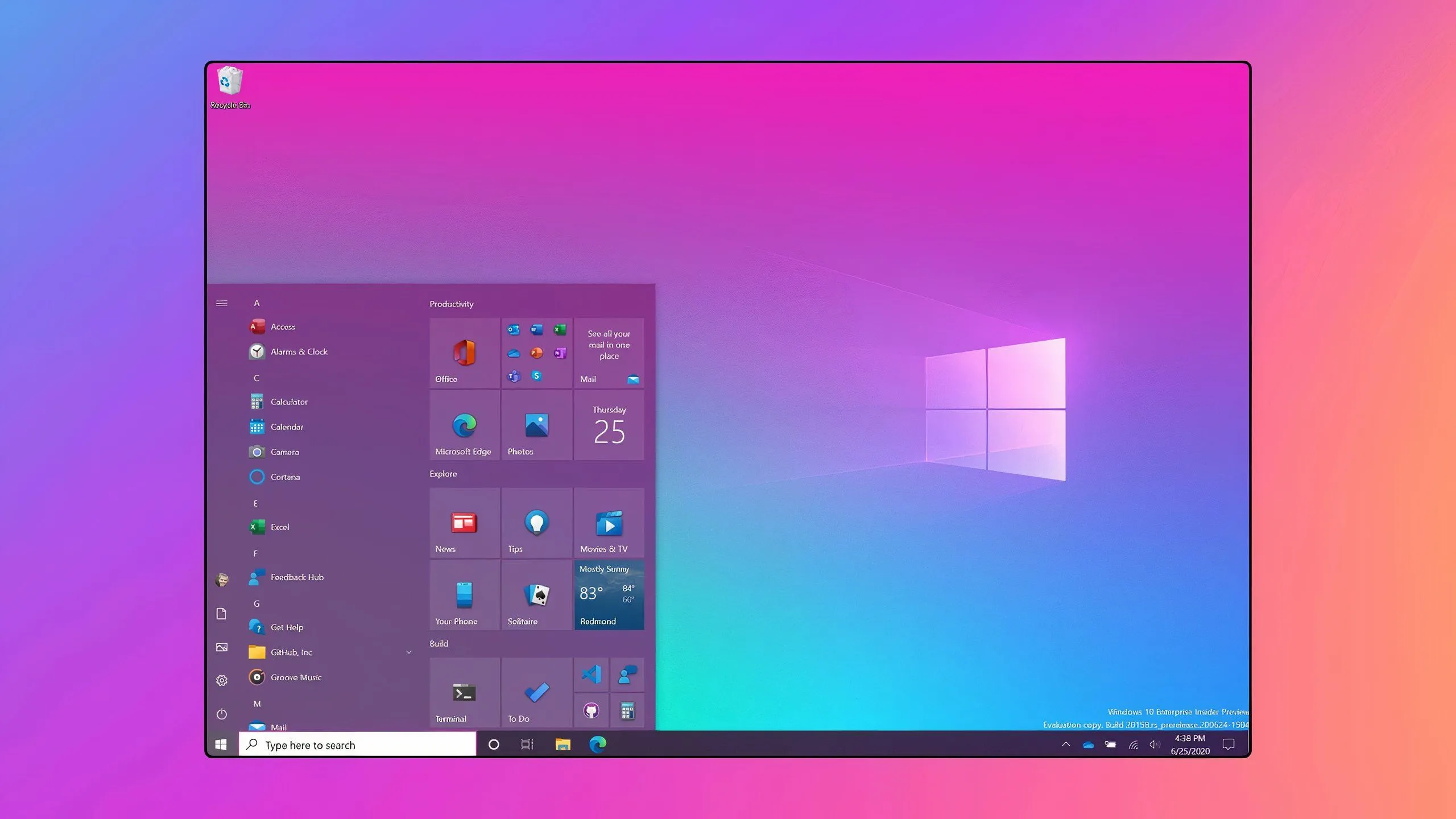Click the taskbar search box
Screen dimensions: 1456x819
click(357, 744)
